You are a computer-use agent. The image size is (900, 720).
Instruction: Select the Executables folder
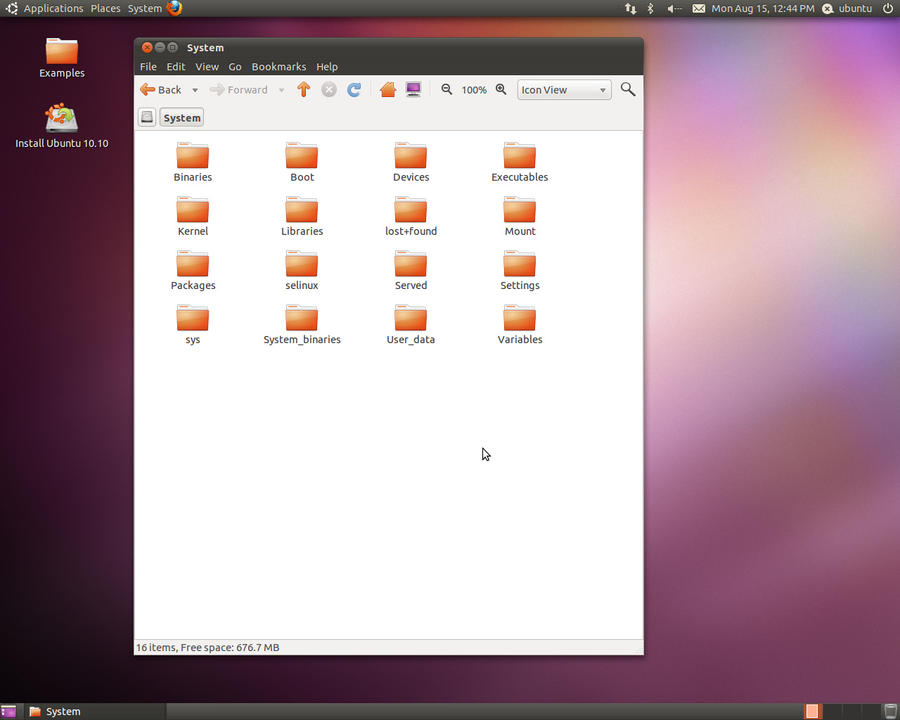pos(519,162)
